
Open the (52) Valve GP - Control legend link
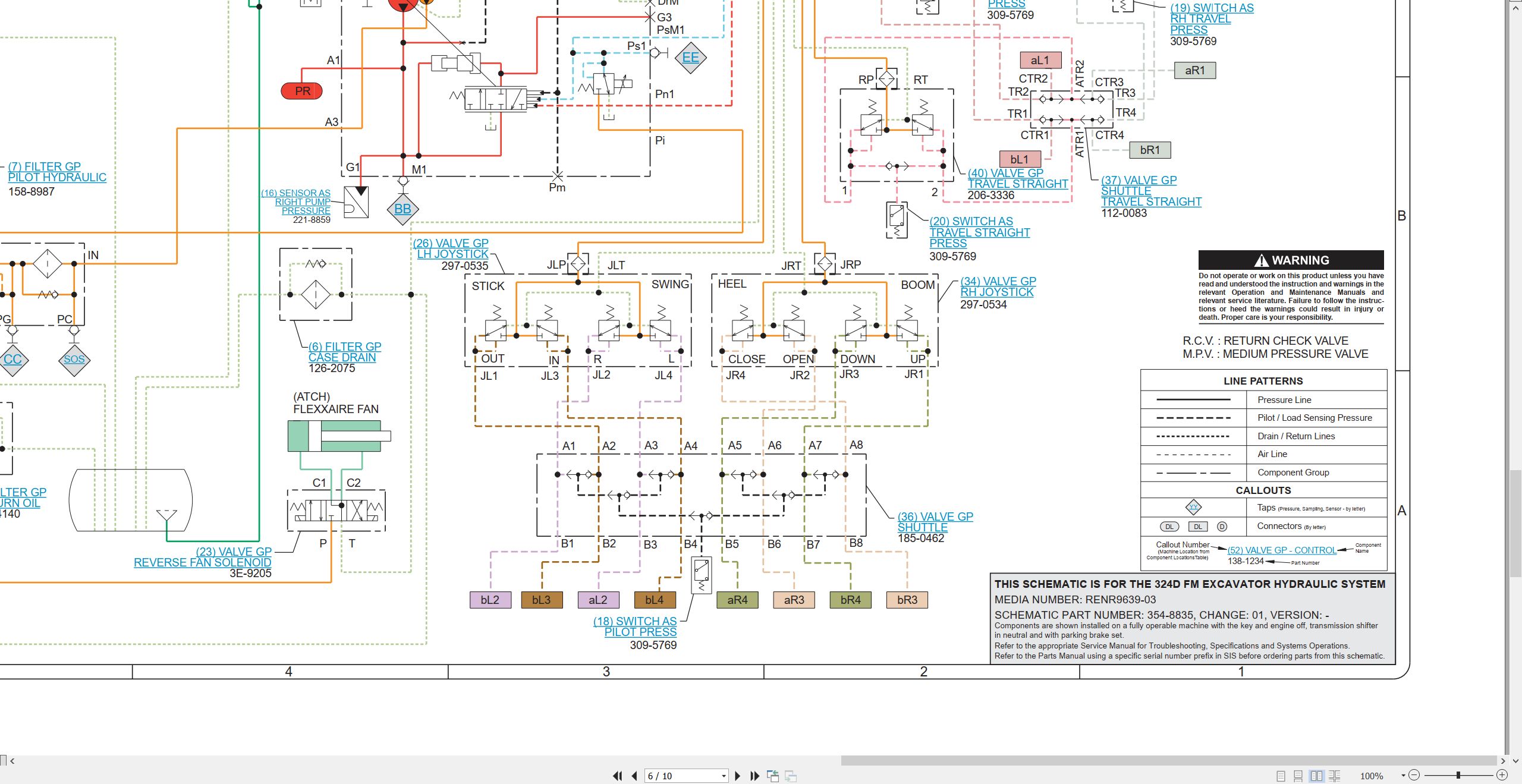[x=1282, y=550]
